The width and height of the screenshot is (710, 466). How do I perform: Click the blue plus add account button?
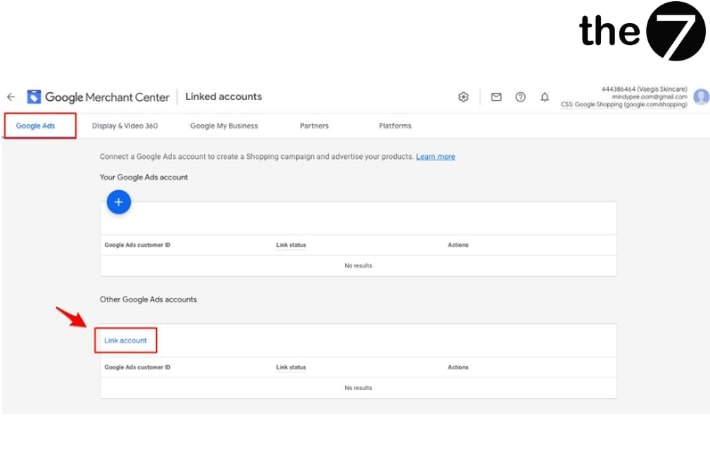(x=119, y=202)
